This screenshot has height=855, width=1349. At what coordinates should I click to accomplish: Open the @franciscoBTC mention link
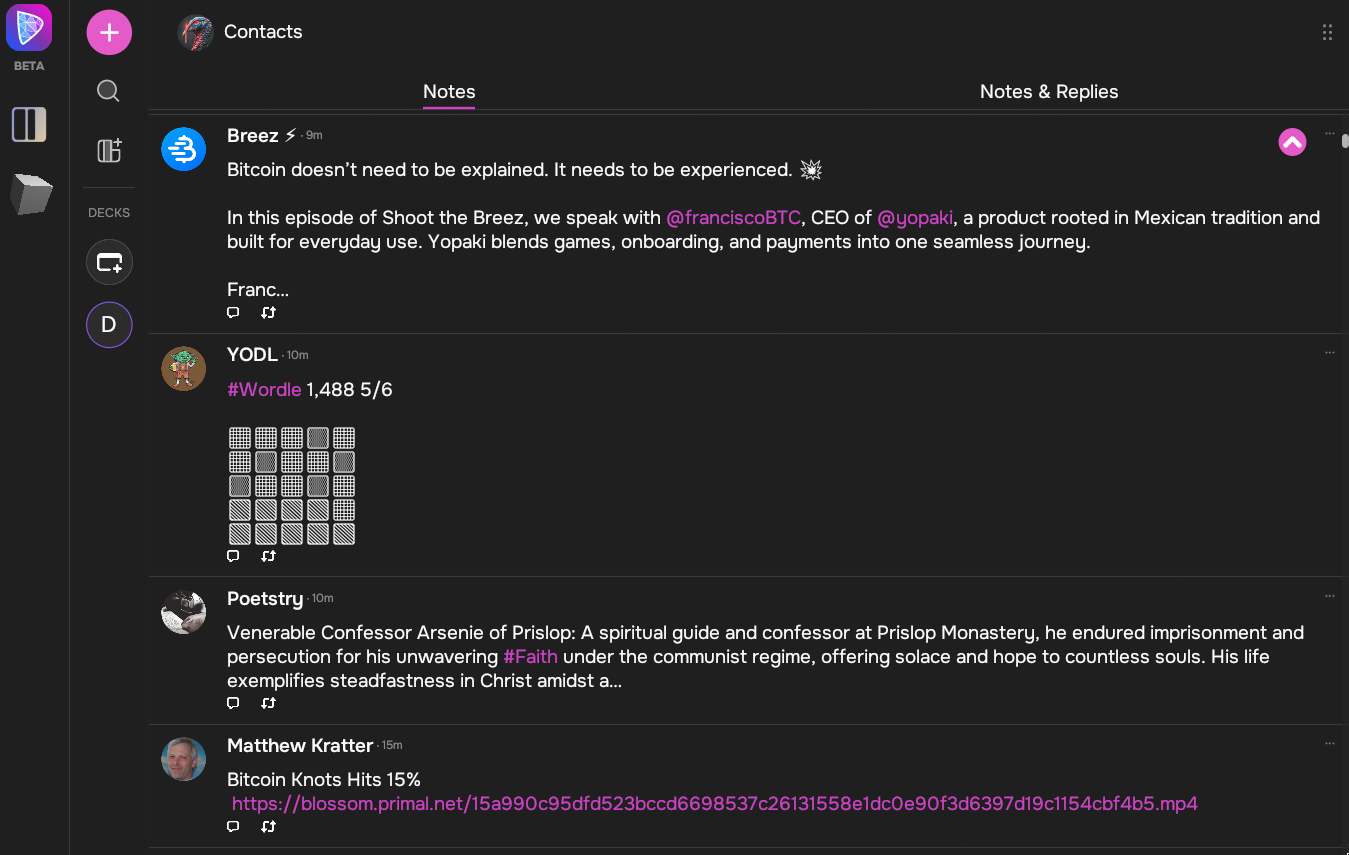point(733,218)
